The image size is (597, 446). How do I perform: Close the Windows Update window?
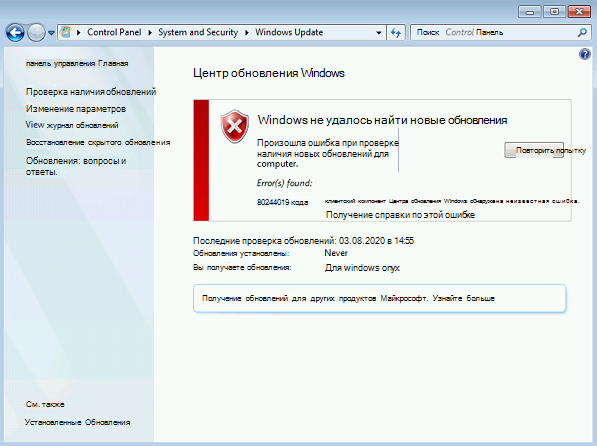[579, 12]
